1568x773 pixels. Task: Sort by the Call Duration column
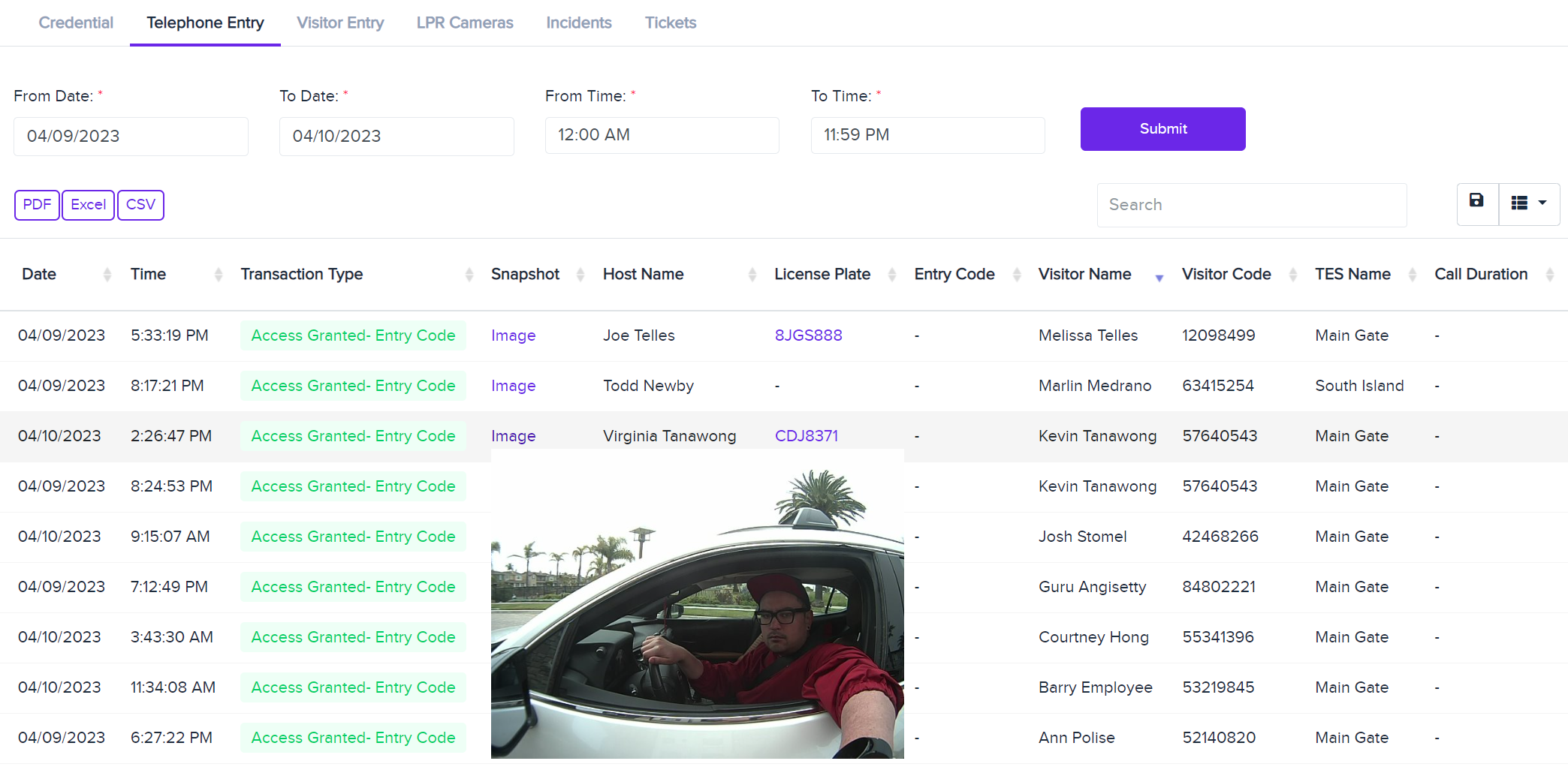[x=1480, y=275]
